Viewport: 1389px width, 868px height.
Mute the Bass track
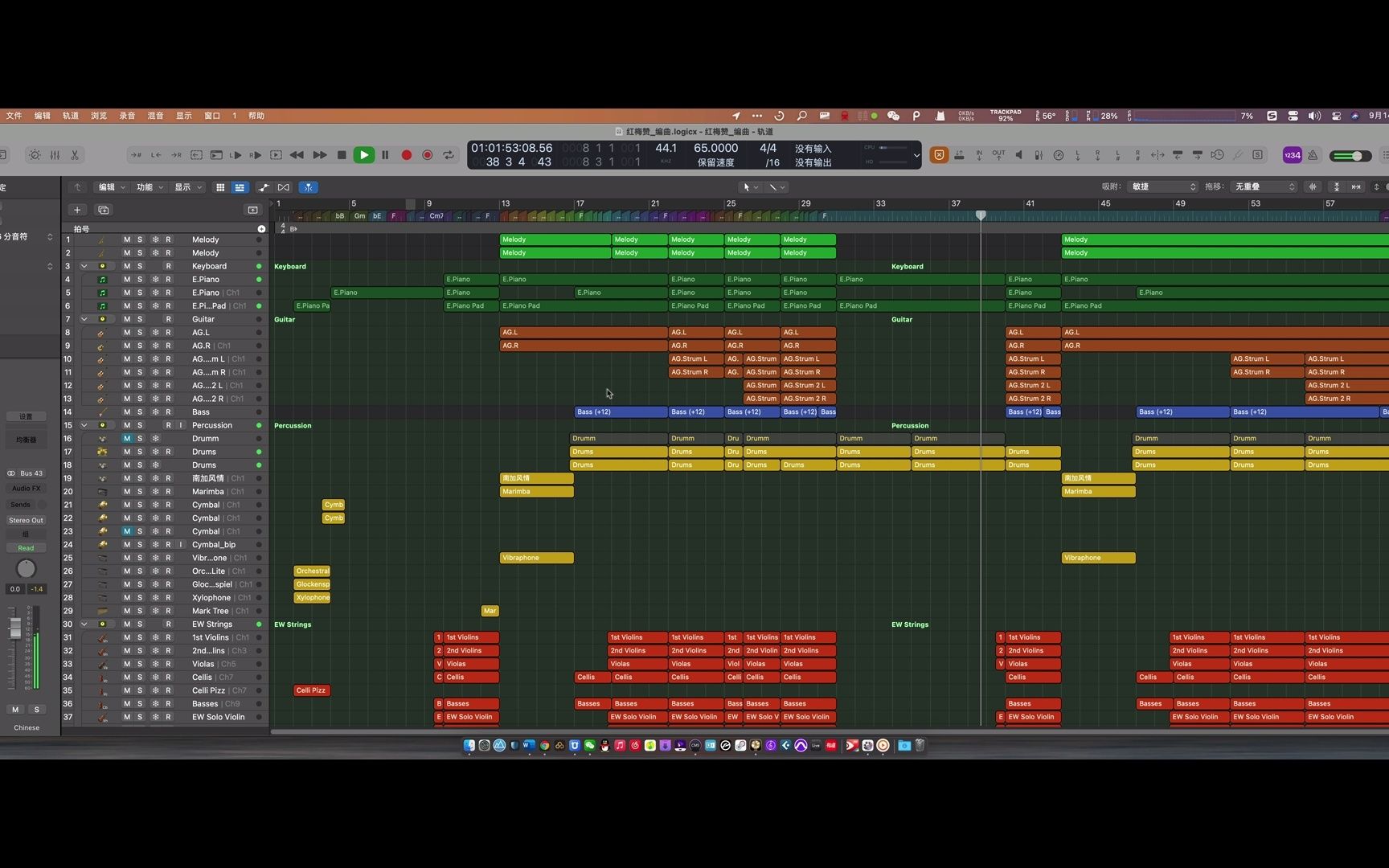126,412
